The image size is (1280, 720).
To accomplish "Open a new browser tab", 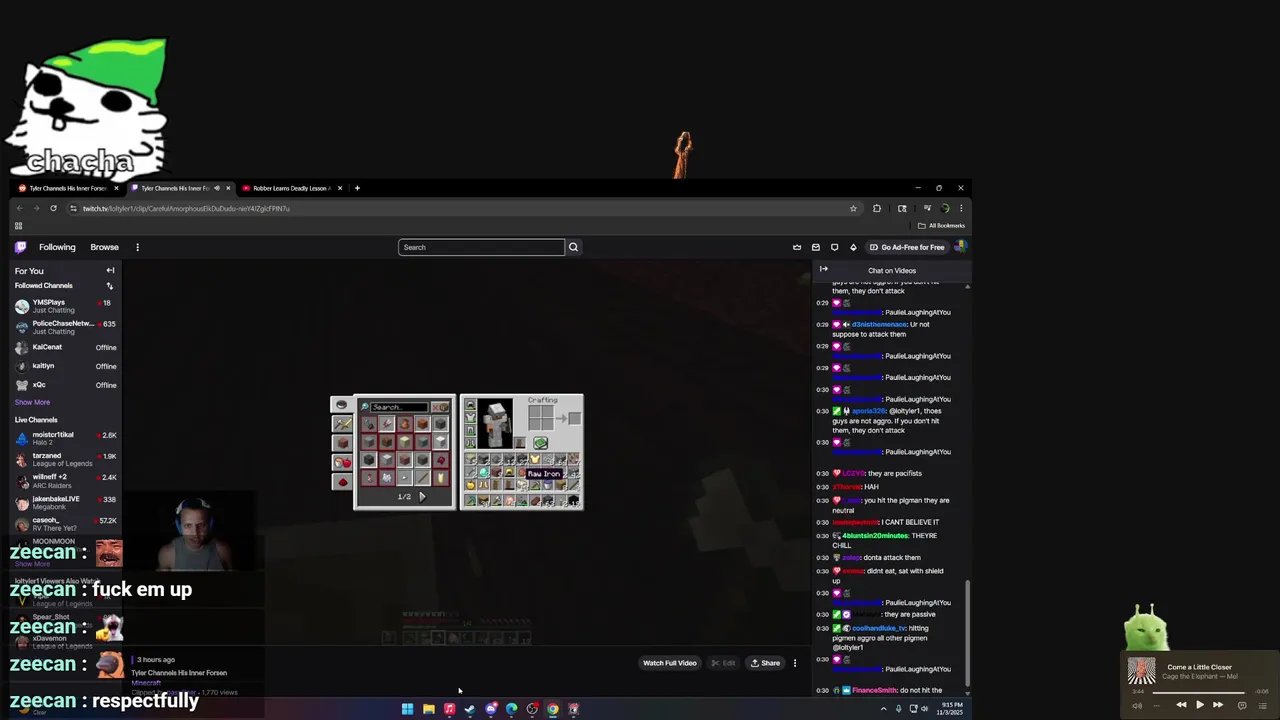I will (x=357, y=188).
